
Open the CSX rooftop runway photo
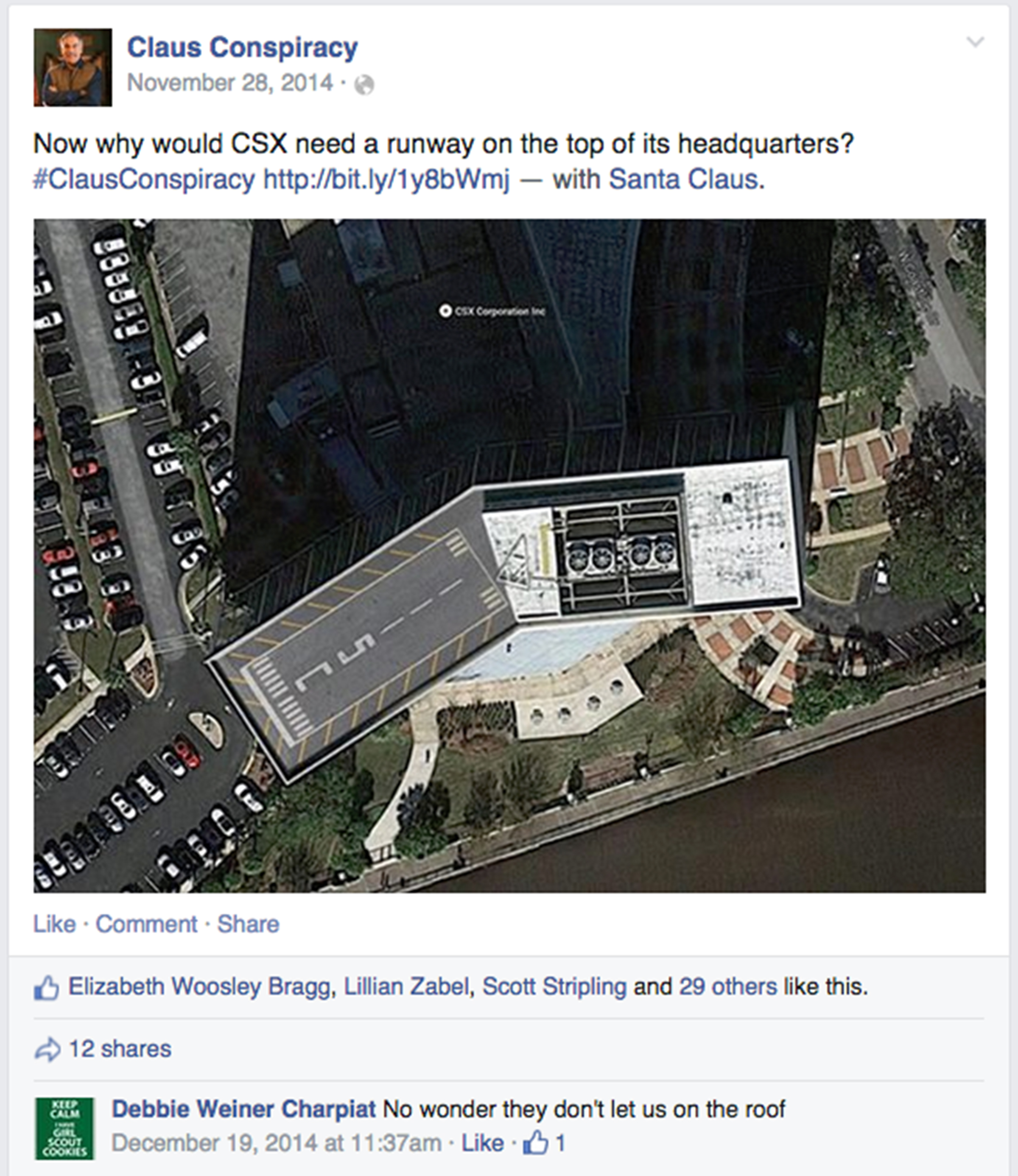click(509, 556)
